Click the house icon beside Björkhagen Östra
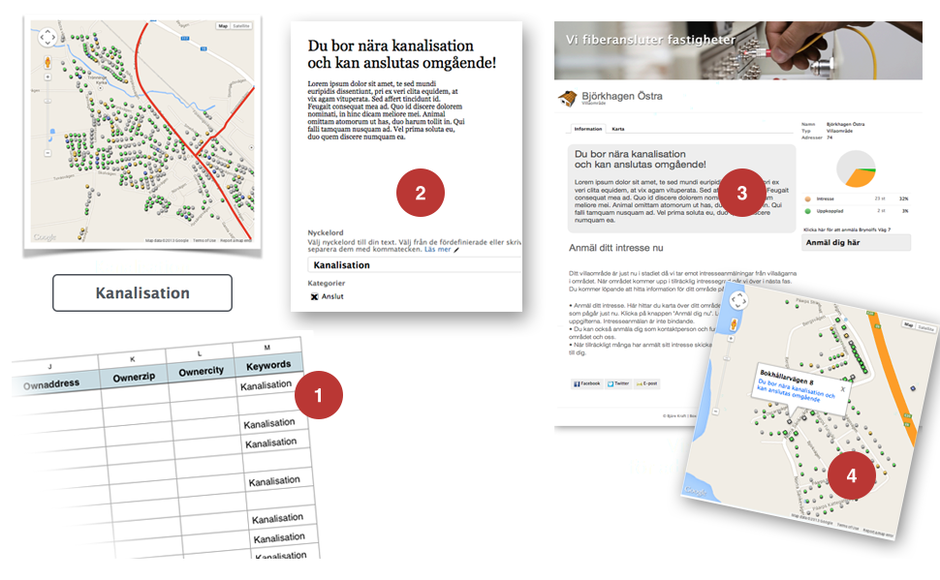 coord(567,98)
